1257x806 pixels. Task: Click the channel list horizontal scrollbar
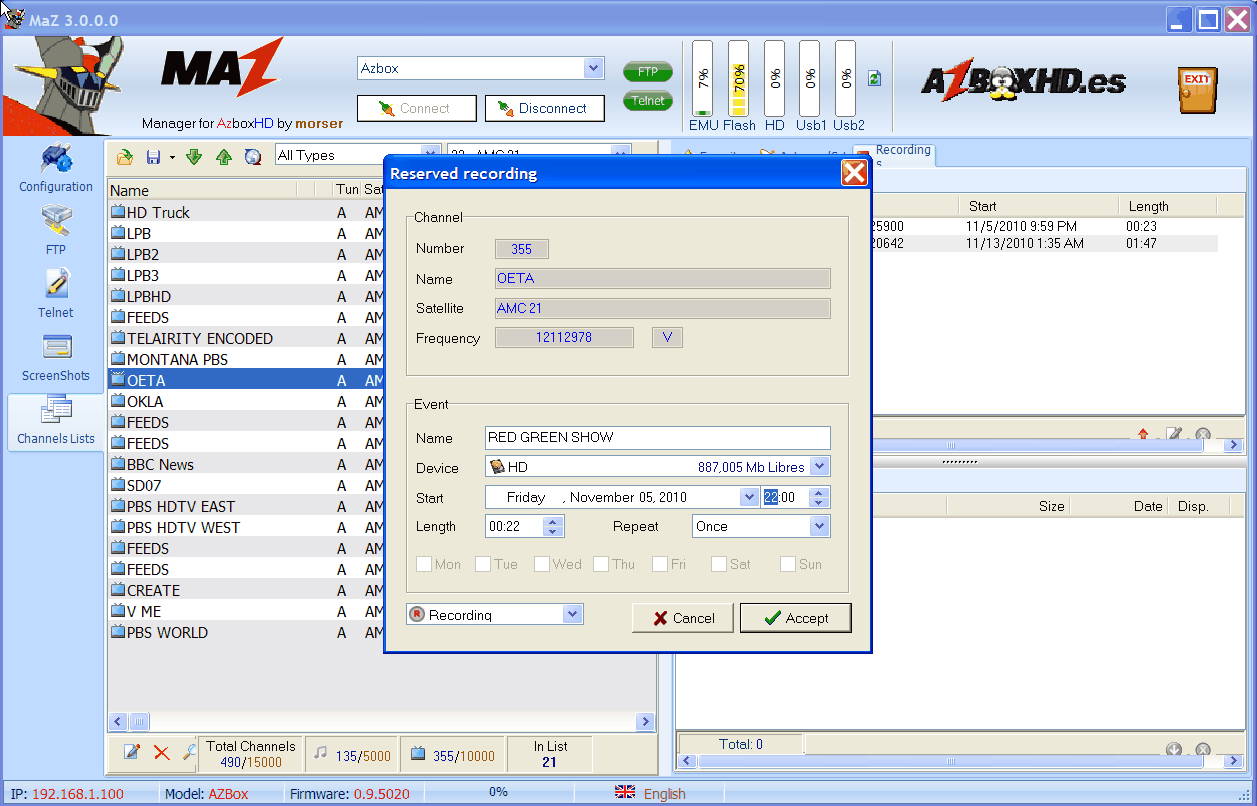(x=381, y=721)
